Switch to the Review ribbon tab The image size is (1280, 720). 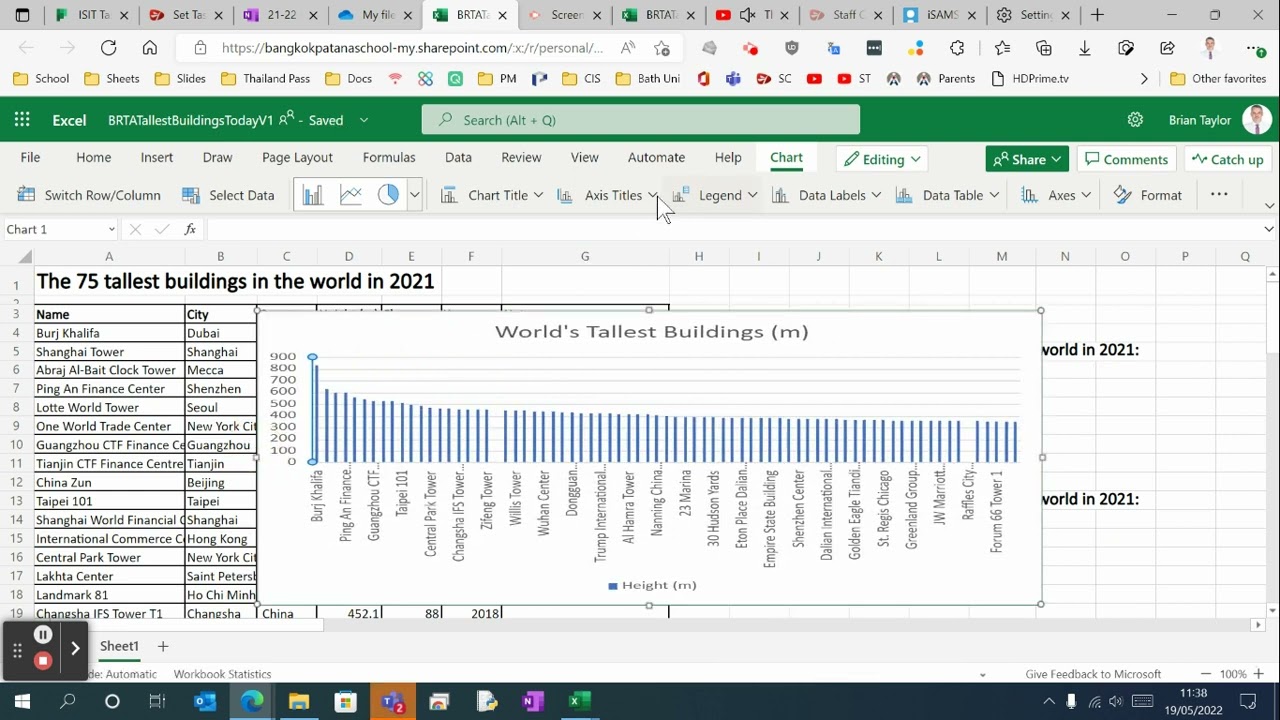point(521,157)
